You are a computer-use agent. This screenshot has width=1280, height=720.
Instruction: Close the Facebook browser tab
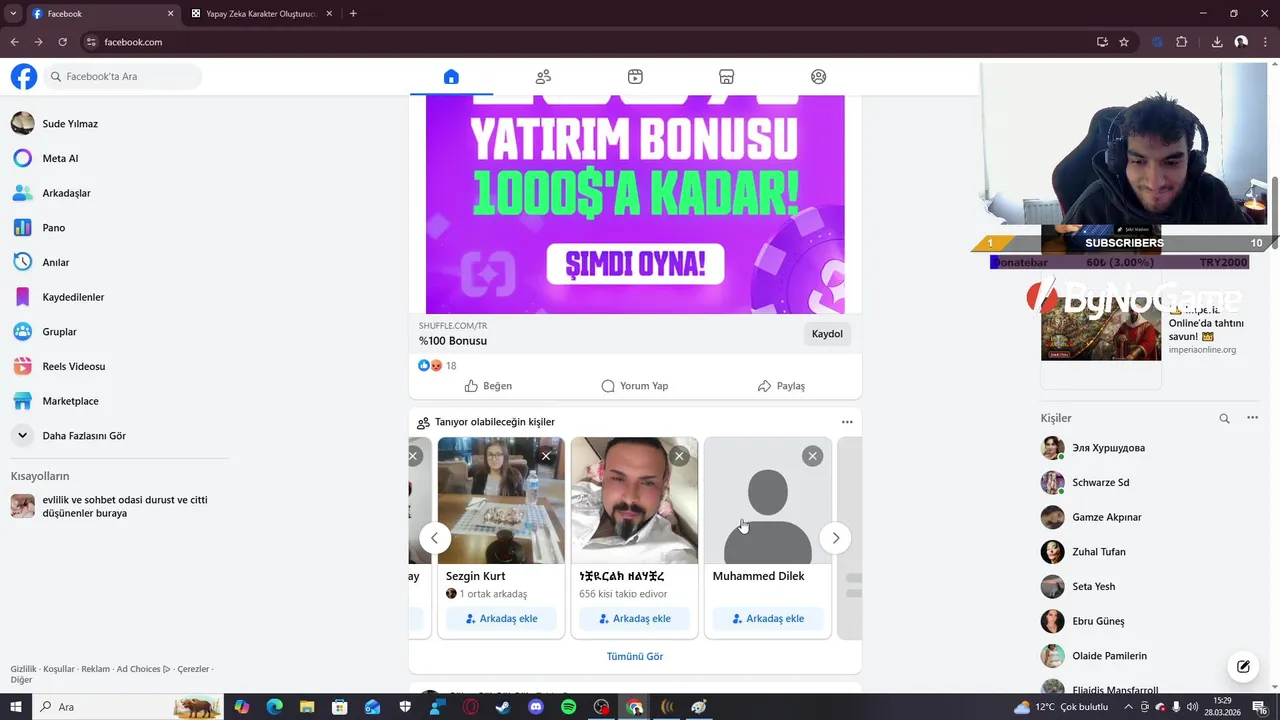click(x=170, y=14)
